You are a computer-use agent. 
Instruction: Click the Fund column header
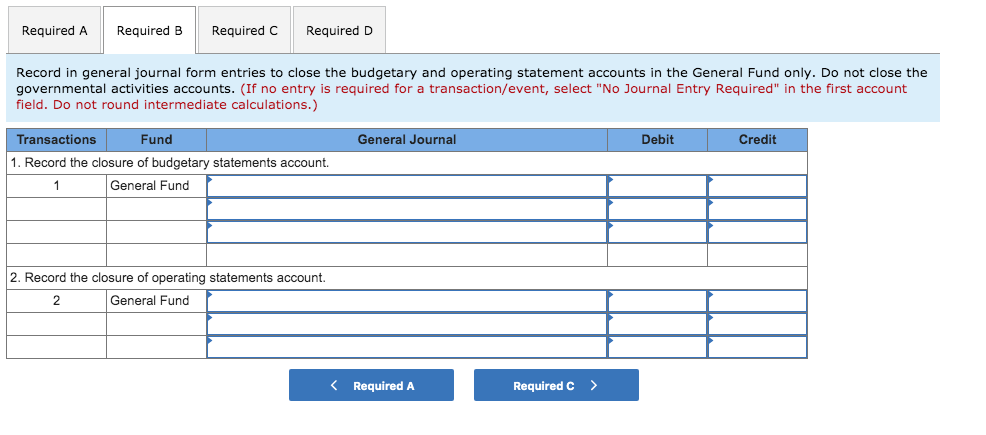[x=157, y=140]
